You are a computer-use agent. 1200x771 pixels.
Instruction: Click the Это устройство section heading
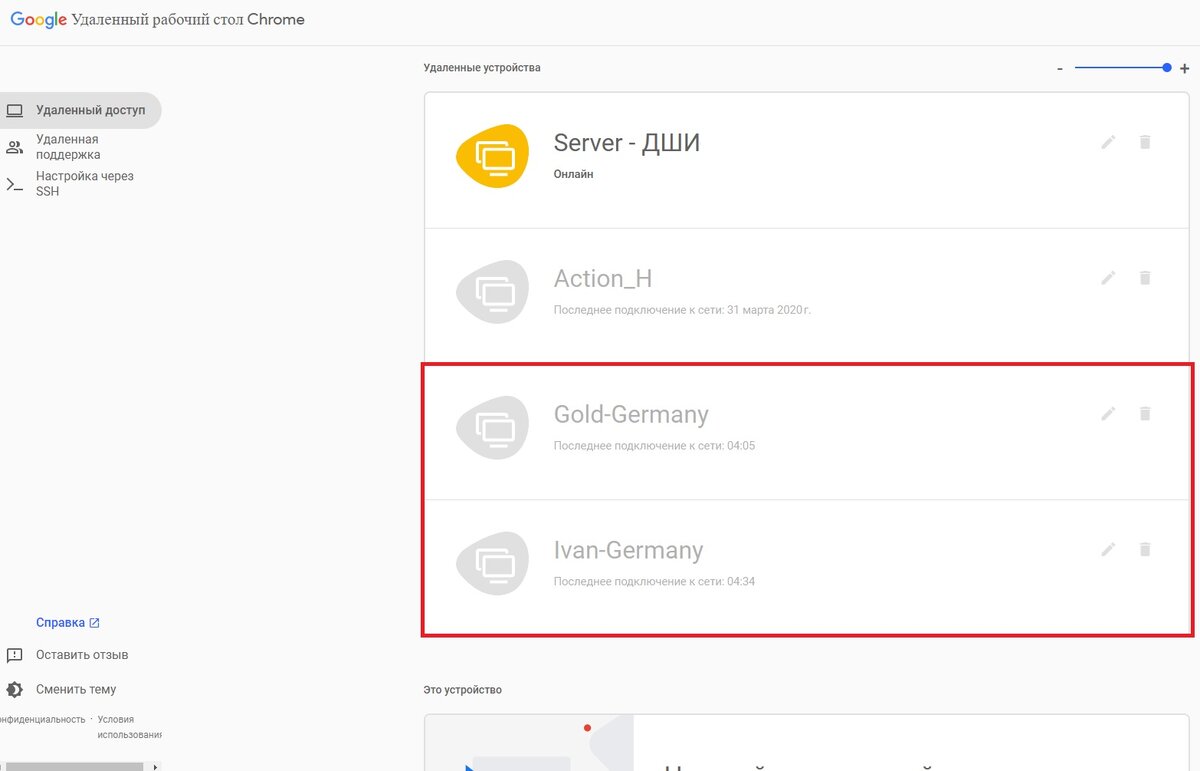click(x=463, y=690)
